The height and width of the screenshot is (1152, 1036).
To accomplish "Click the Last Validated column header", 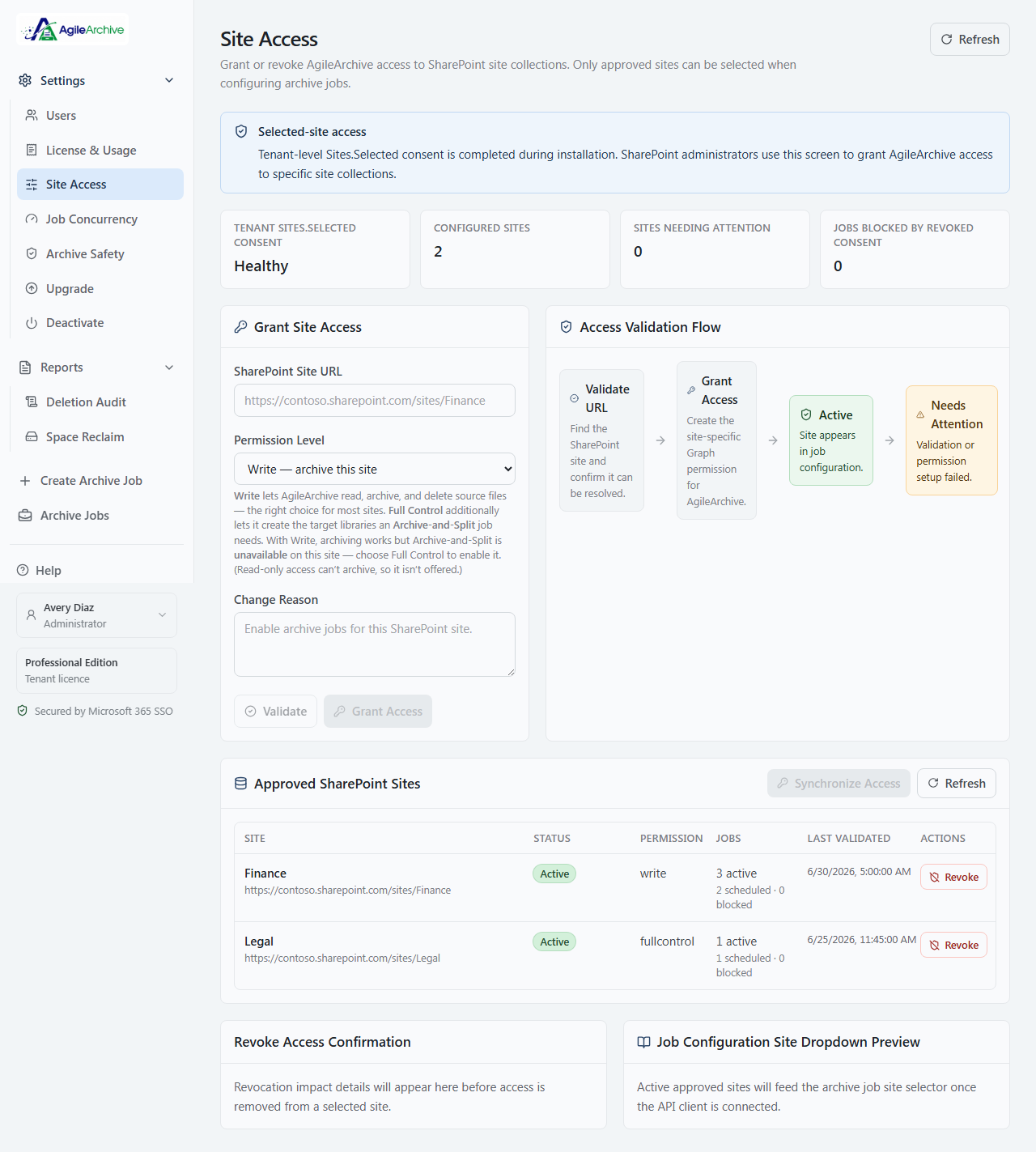I will click(849, 839).
